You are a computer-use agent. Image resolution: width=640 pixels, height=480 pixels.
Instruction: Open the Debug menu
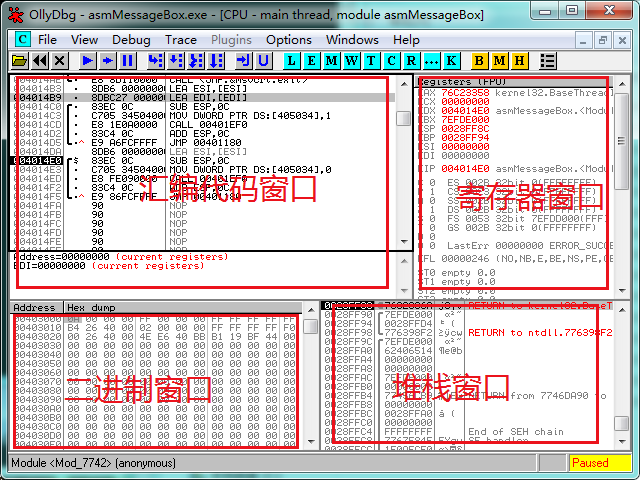pos(131,39)
